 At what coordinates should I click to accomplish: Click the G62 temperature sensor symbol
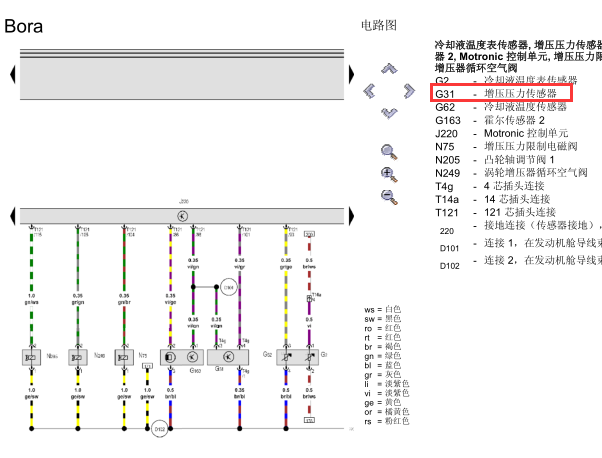pos(286,357)
